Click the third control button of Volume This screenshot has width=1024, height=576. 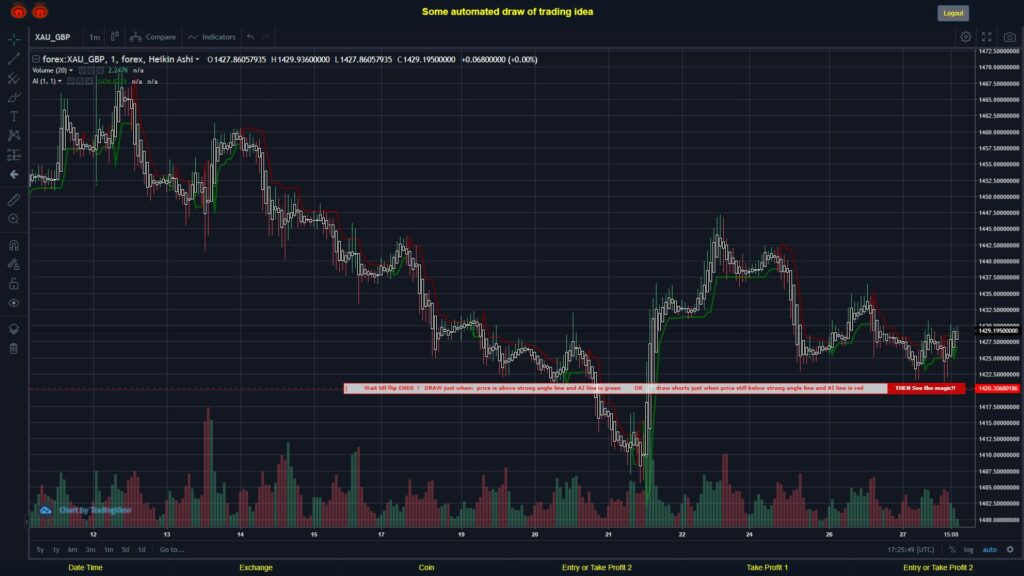(99, 71)
